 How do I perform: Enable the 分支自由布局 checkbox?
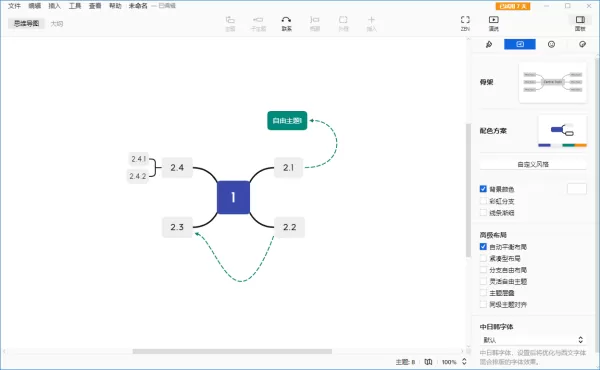[x=483, y=270]
